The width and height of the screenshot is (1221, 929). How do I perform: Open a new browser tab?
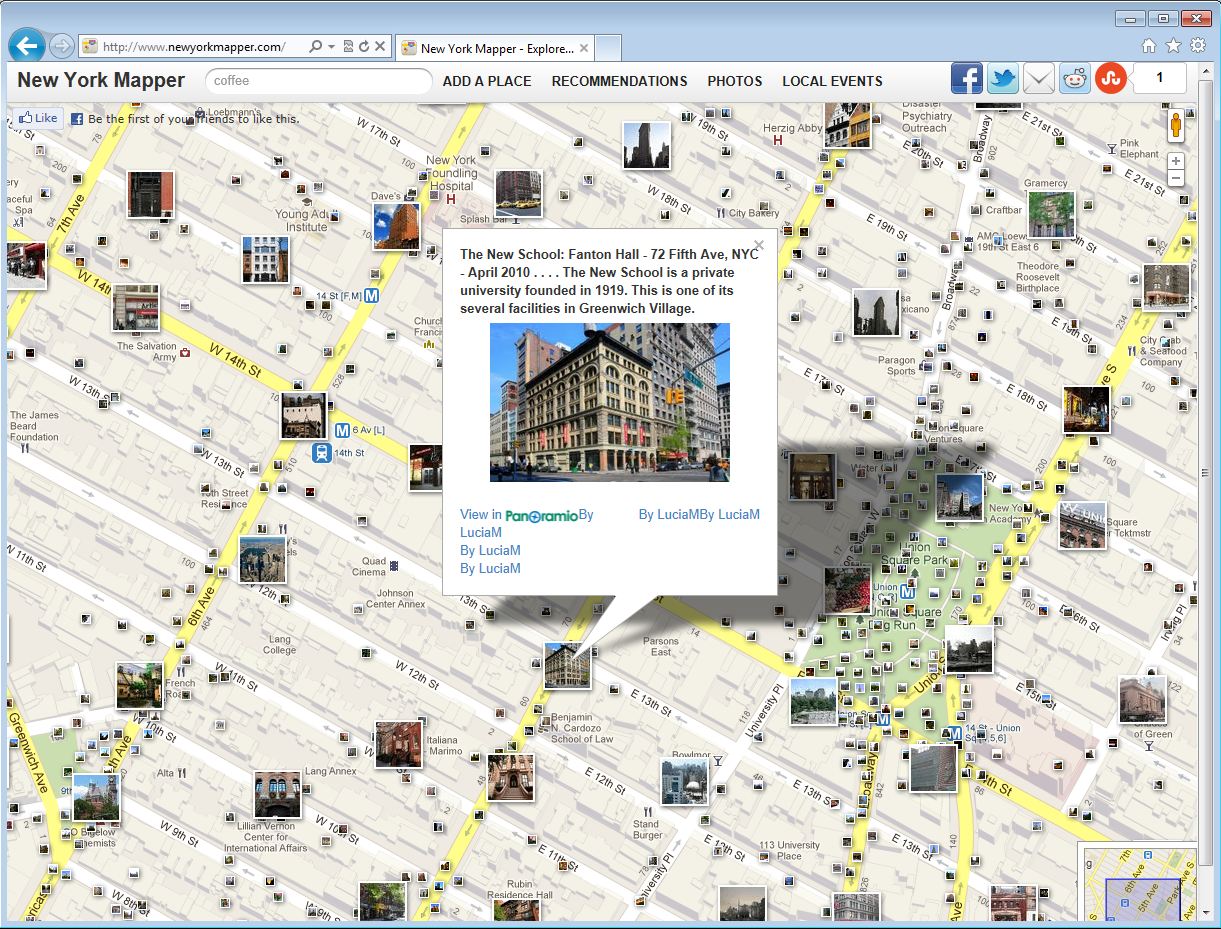pyautogui.click(x=608, y=48)
